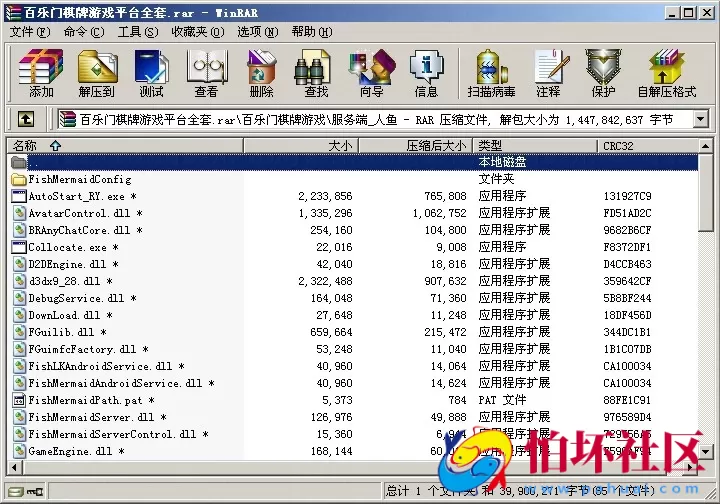This screenshot has width=720, height=504.
Task: Go up one folder level button
Action: coord(26,120)
